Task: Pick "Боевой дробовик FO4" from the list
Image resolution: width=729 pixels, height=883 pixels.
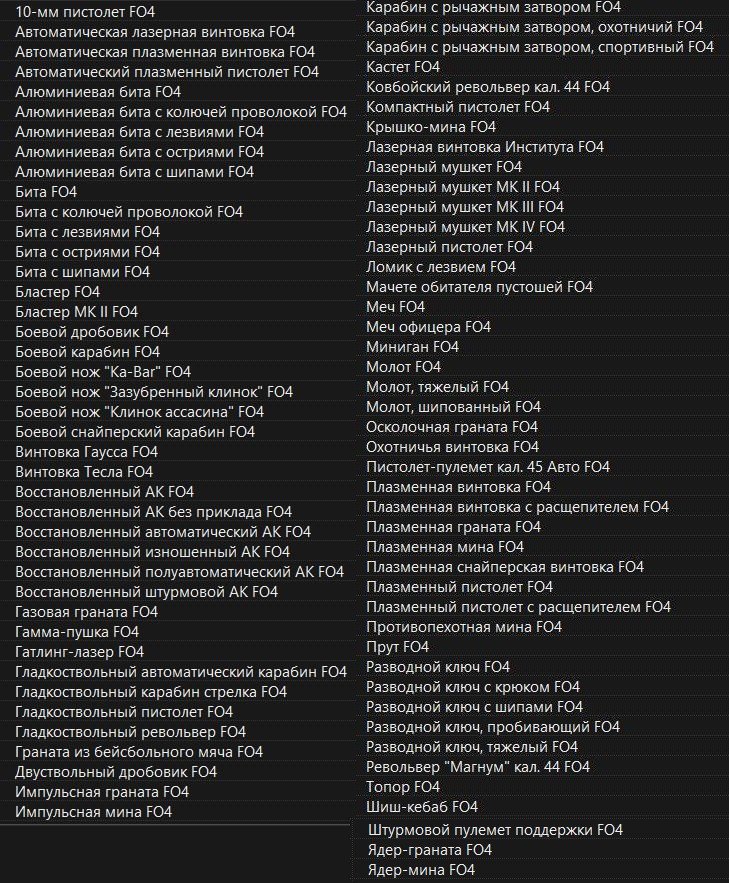Action: [92, 332]
